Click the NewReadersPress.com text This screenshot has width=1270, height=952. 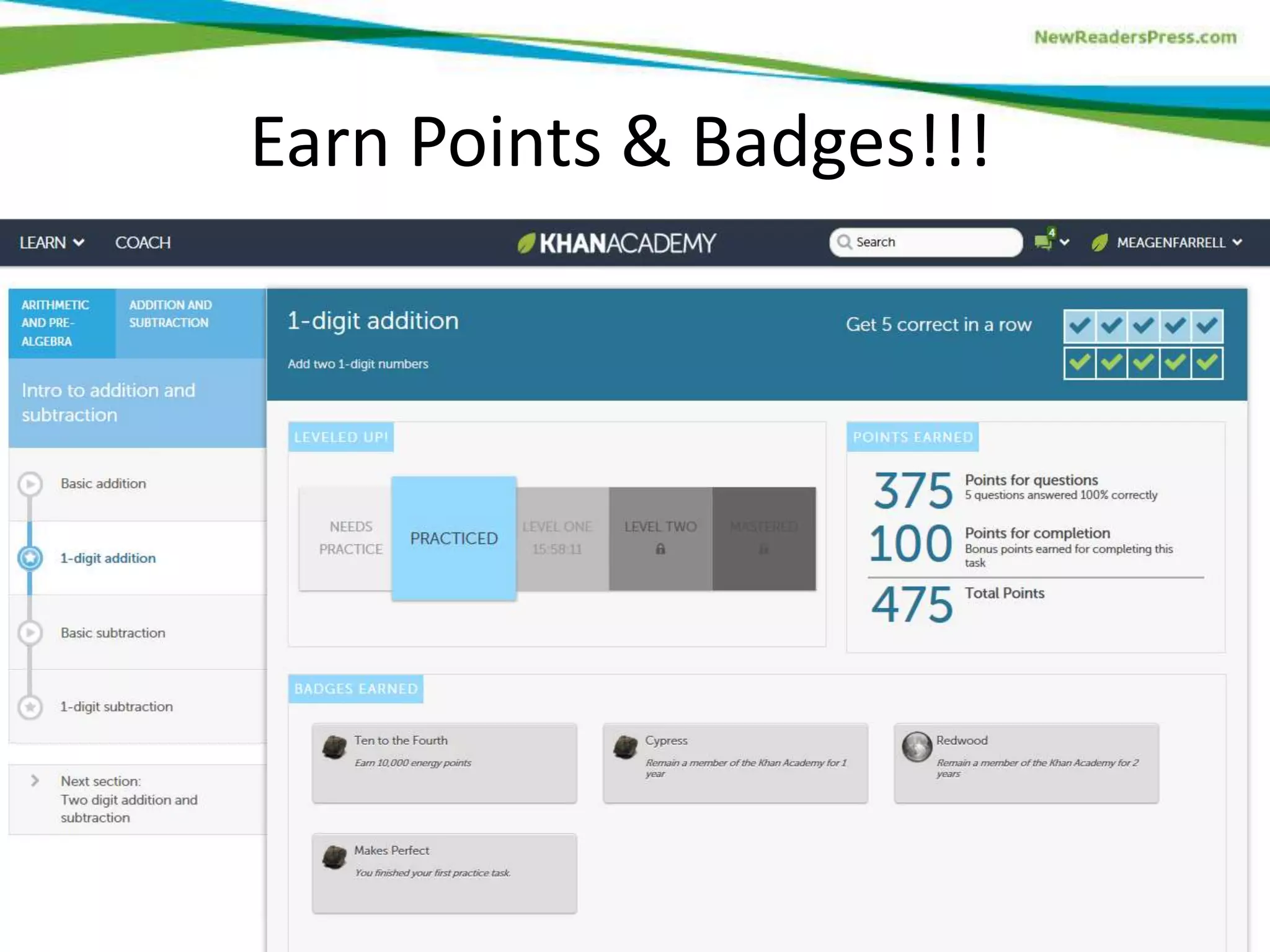(x=1135, y=37)
